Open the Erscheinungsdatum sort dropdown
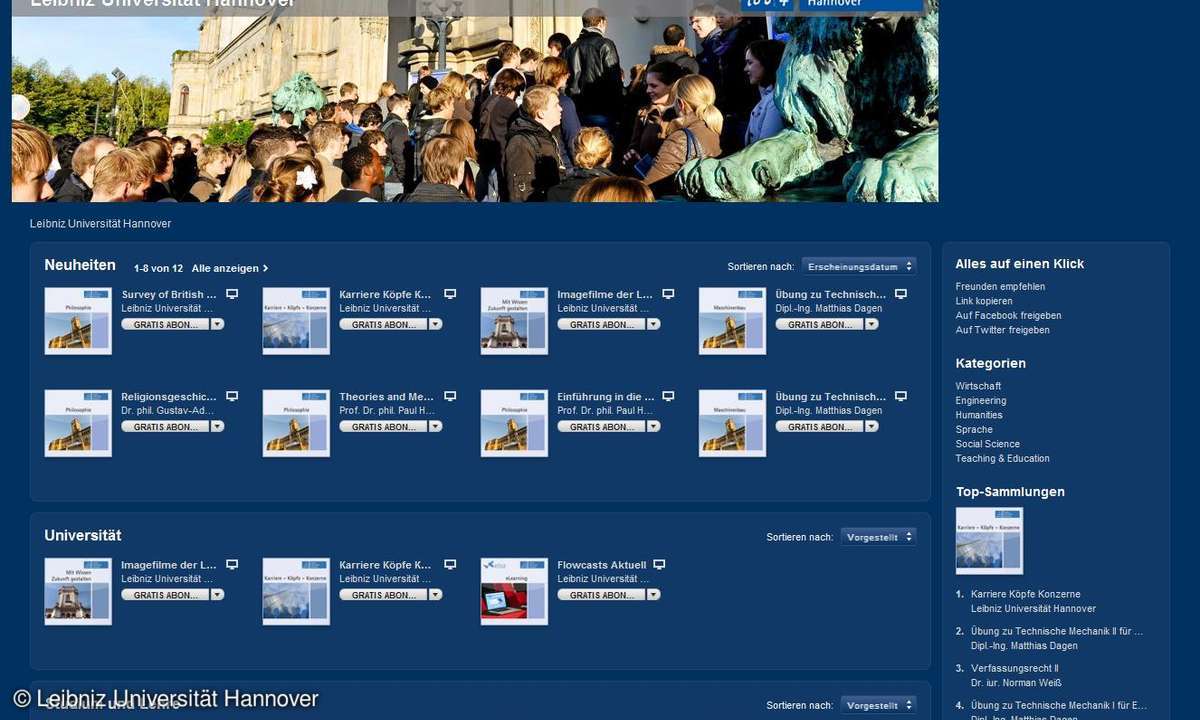Screen dimensions: 1200x720 (859, 266)
